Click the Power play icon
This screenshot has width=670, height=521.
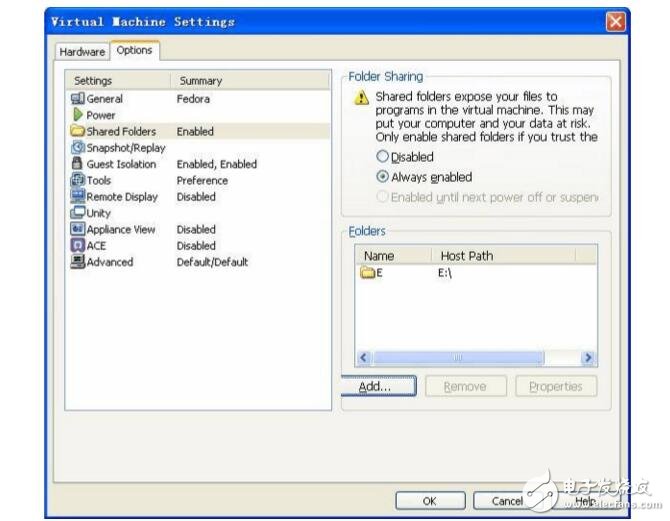point(77,115)
